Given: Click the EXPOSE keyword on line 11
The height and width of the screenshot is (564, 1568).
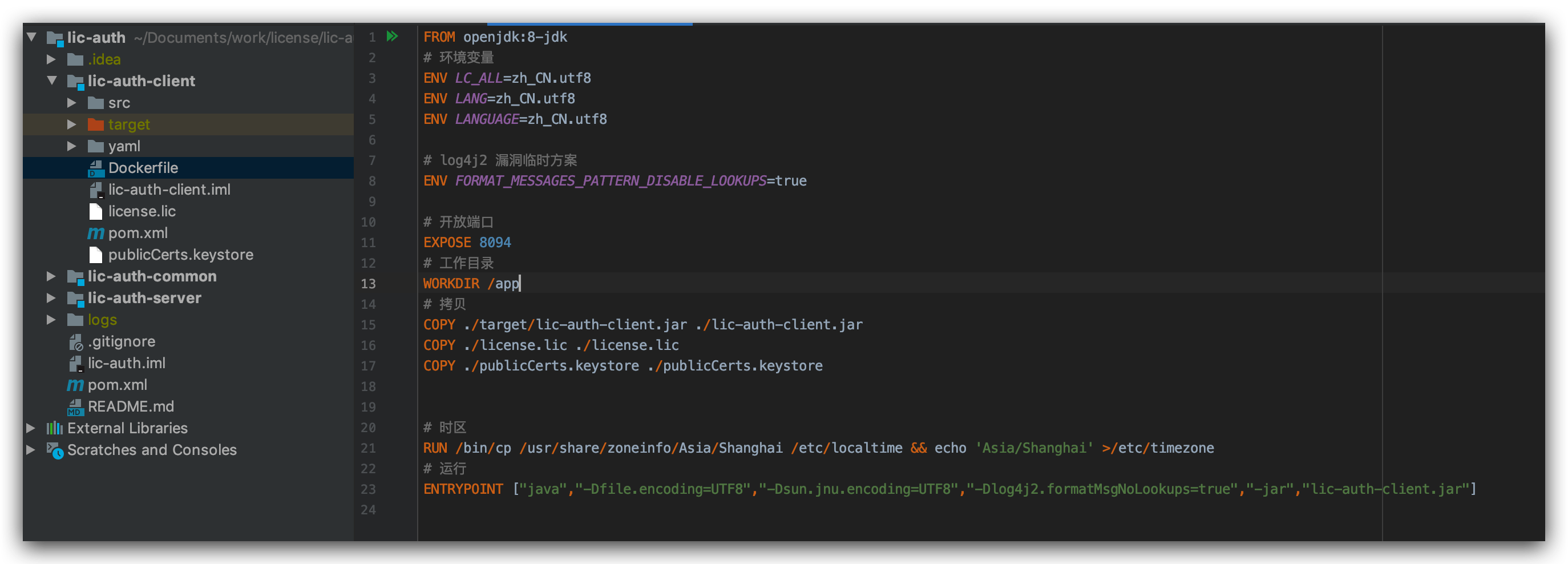Looking at the screenshot, I should (447, 243).
